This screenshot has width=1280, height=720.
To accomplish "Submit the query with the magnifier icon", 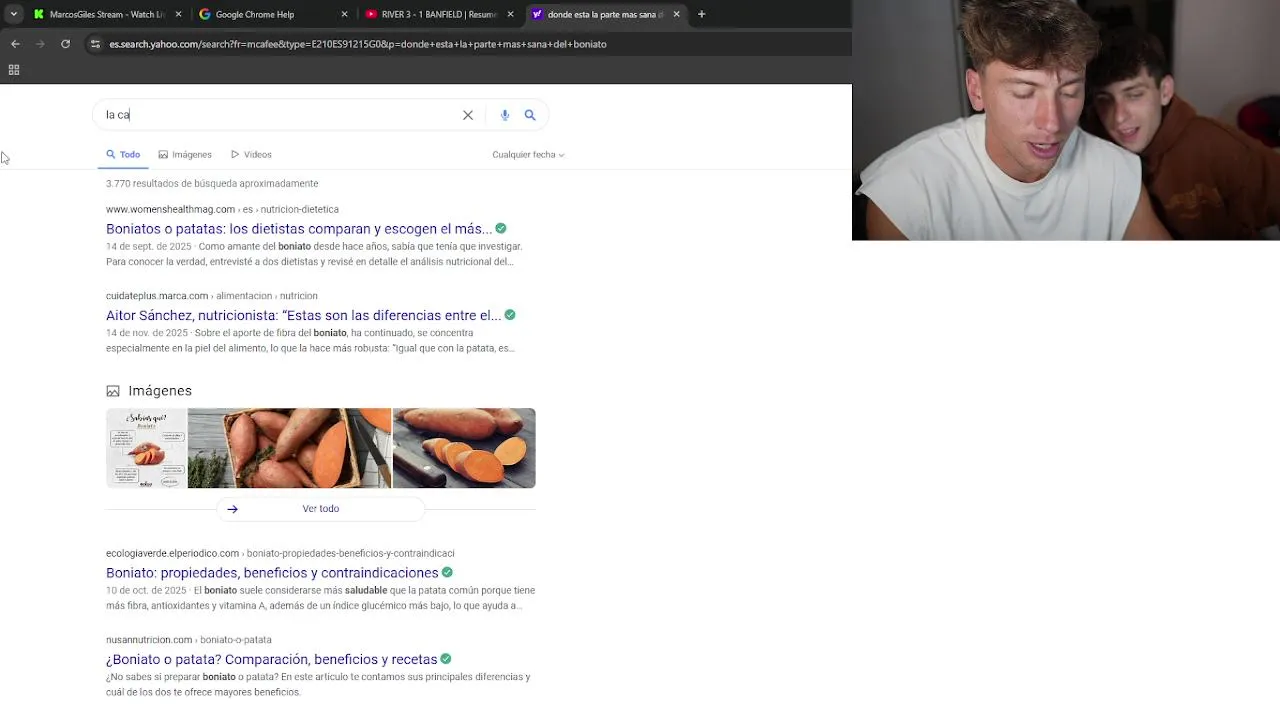I will [530, 115].
